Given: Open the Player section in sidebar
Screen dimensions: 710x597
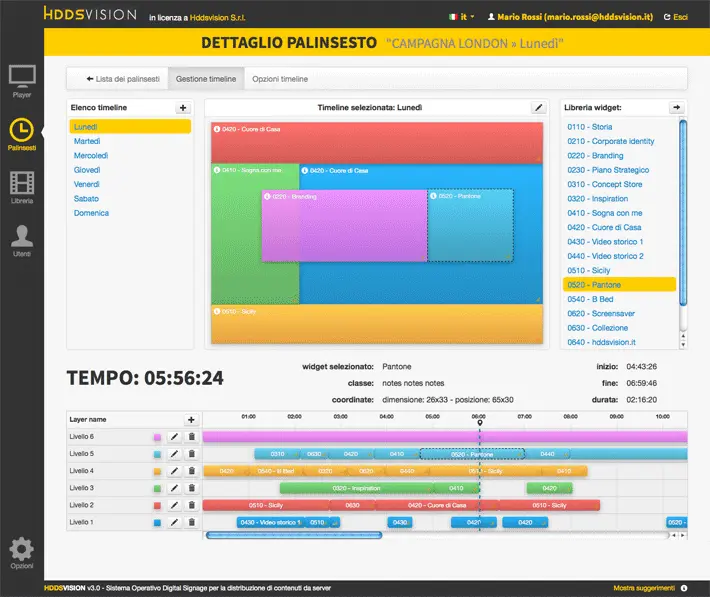Looking at the screenshot, I should tap(22, 82).
